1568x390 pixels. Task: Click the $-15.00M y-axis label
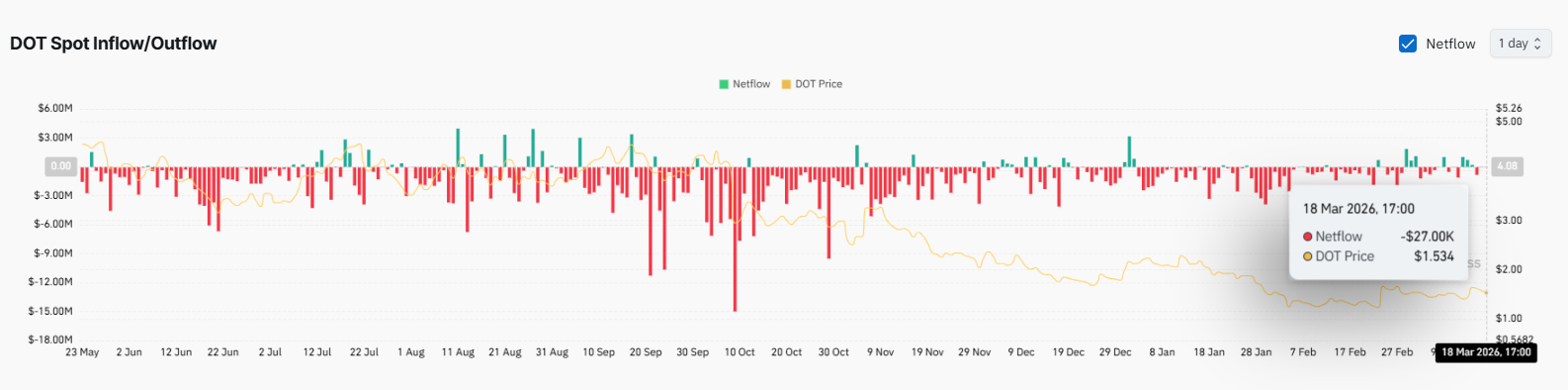[50, 311]
